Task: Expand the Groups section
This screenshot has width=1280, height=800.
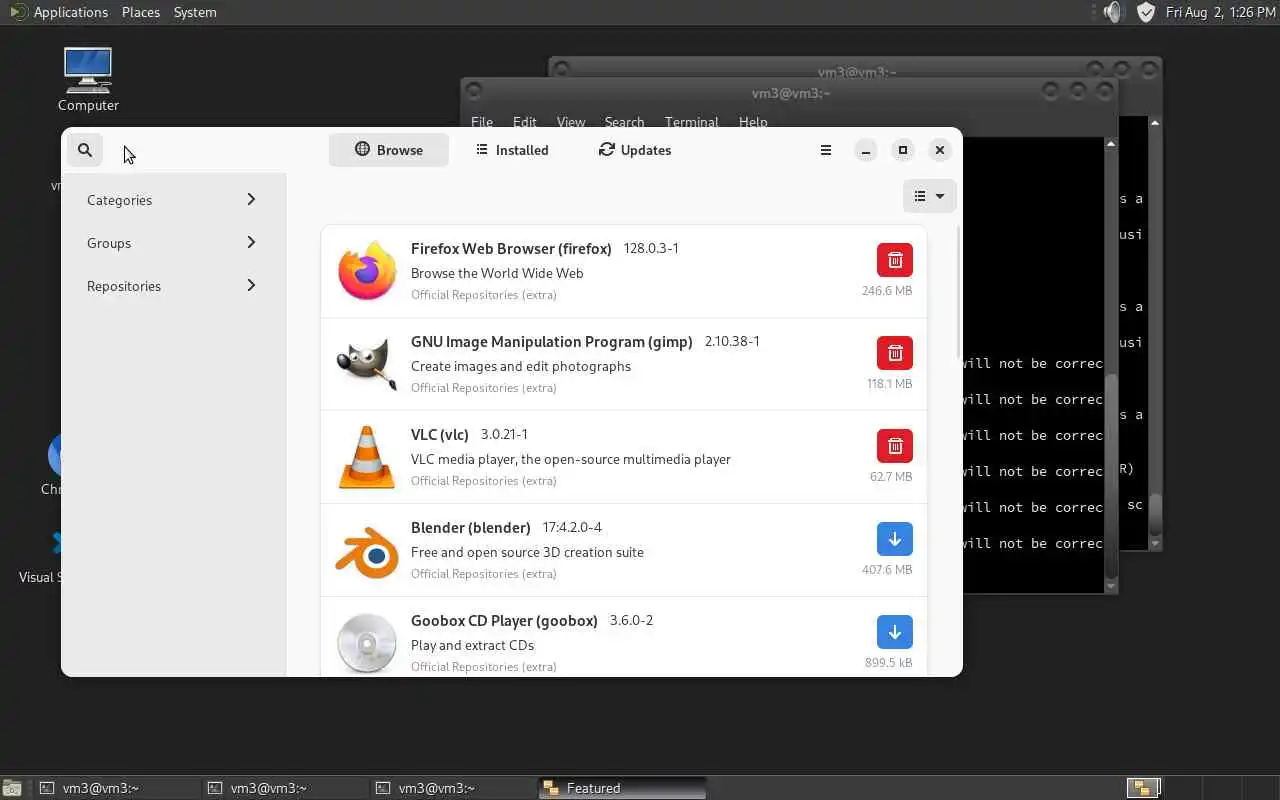Action: [173, 243]
